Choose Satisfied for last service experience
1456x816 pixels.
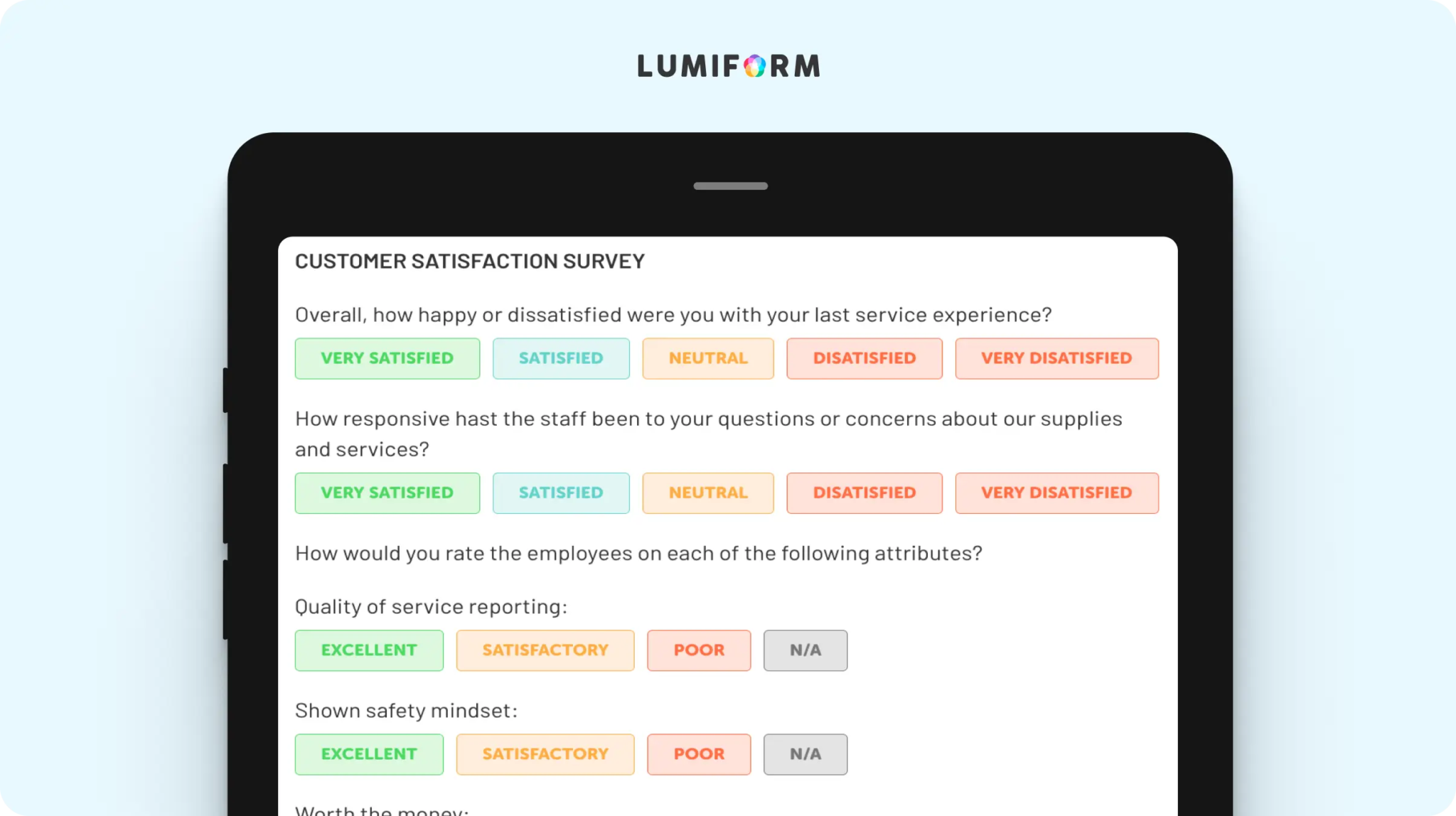pyautogui.click(x=561, y=358)
